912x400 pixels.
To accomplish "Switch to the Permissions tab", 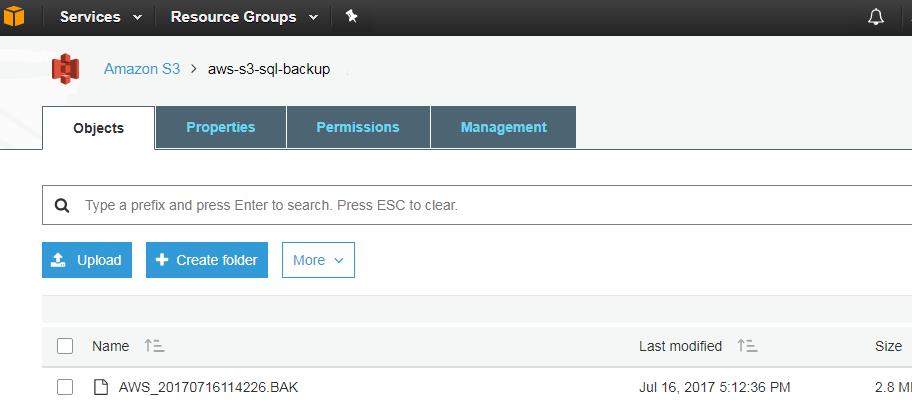I will pyautogui.click(x=358, y=127).
